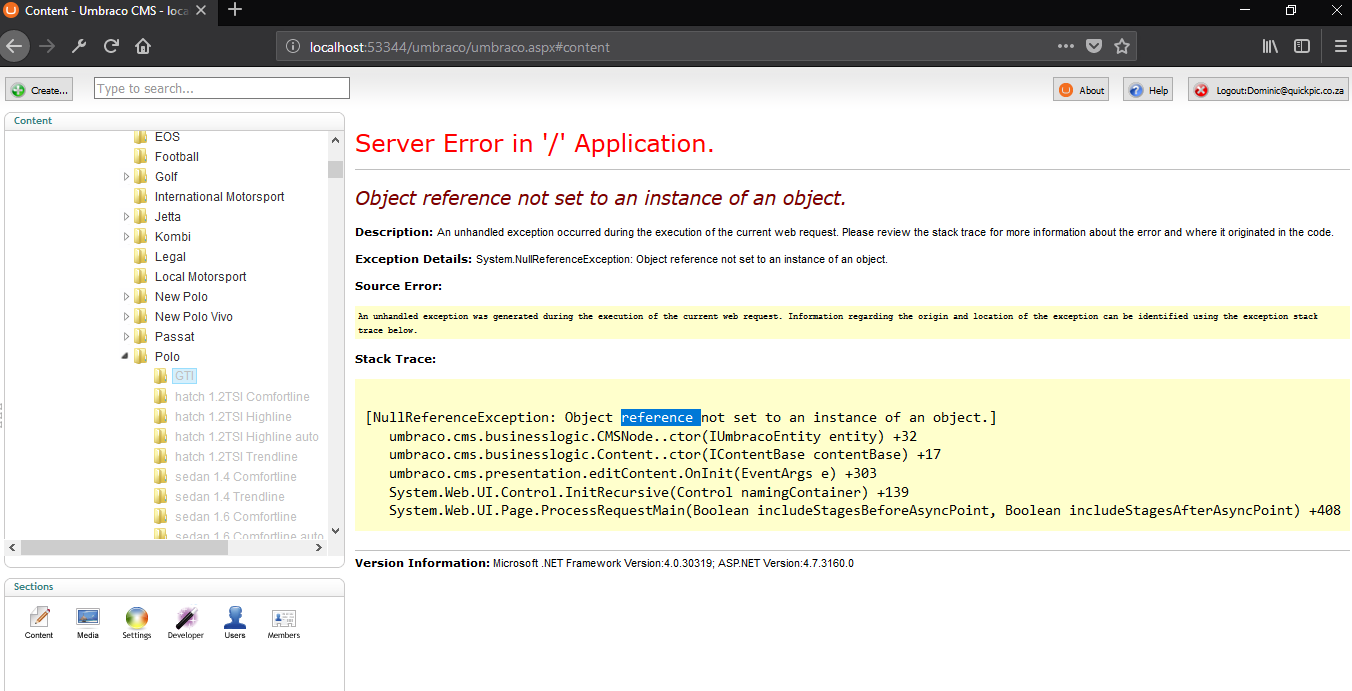Click the highlighted word 'reference'
Screen dimensions: 1352x691
(x=660, y=417)
